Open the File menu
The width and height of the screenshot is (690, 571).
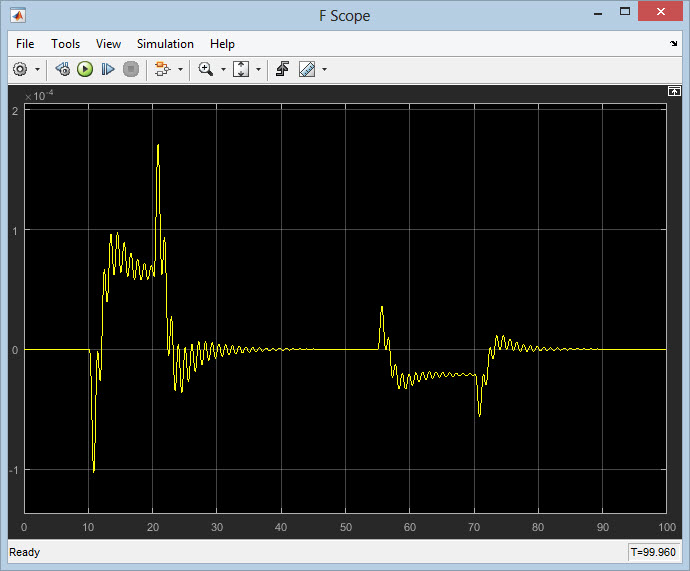pyautogui.click(x=25, y=44)
